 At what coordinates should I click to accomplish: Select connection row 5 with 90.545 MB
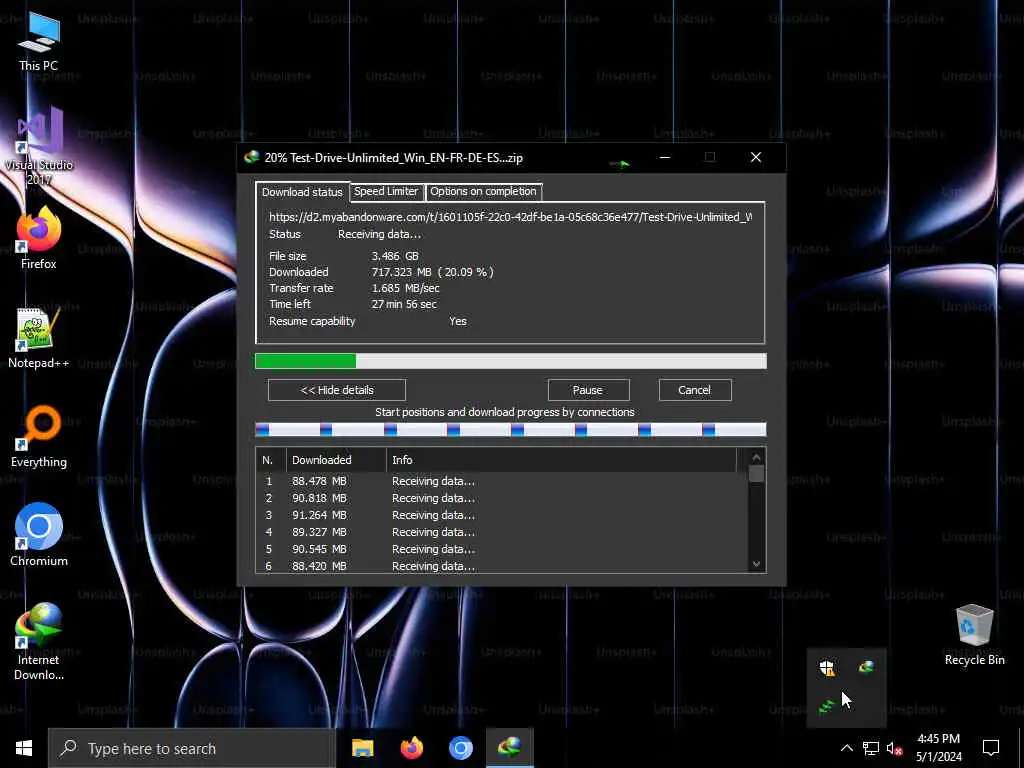(x=502, y=549)
